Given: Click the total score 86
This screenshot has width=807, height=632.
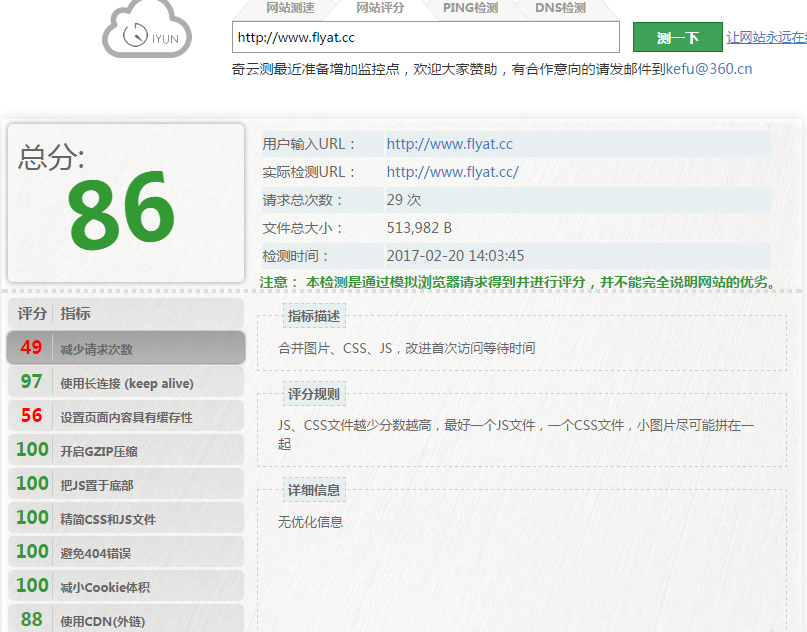Looking at the screenshot, I should point(121,213).
